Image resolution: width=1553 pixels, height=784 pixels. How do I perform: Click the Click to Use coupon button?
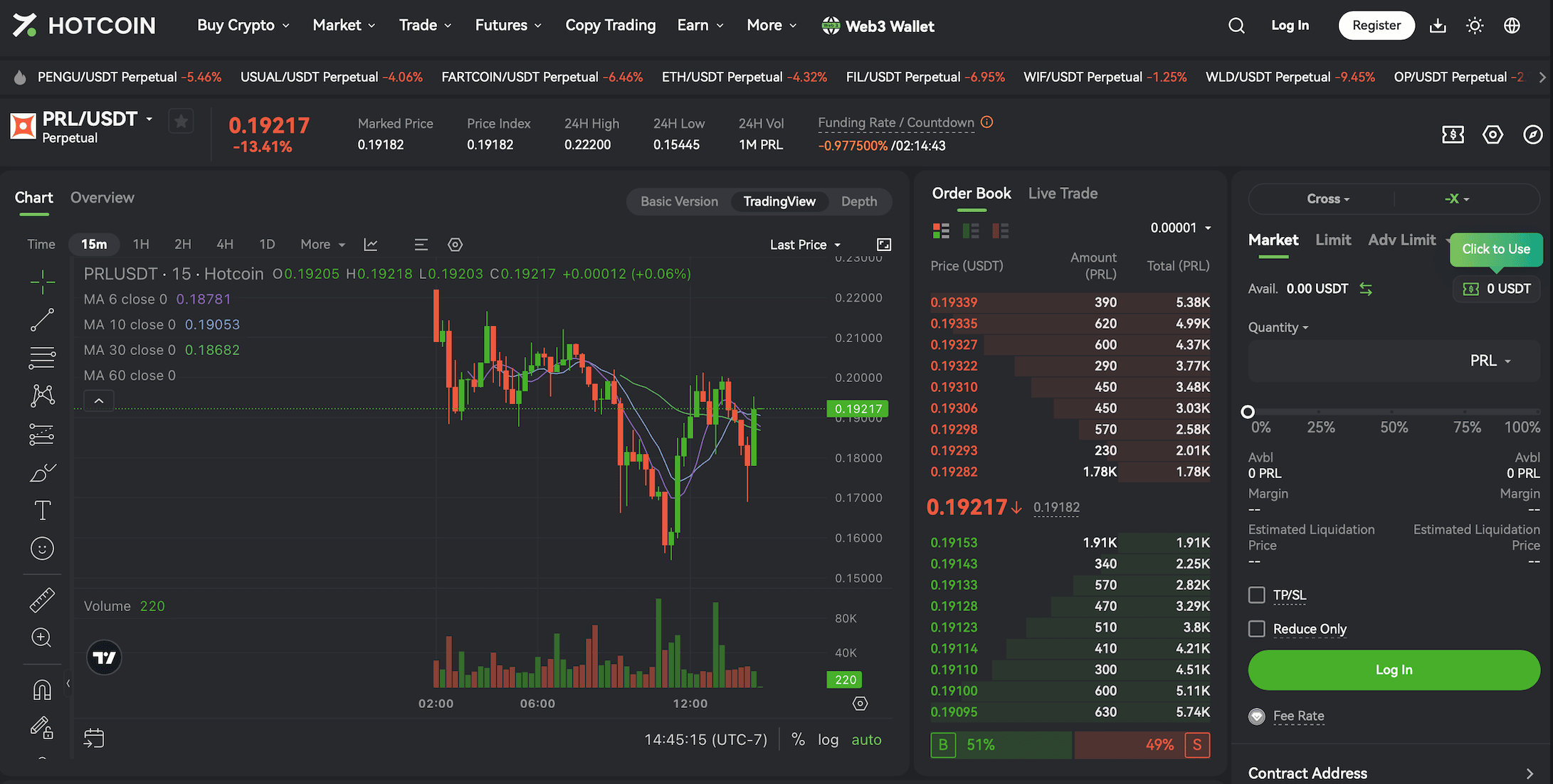1496,250
